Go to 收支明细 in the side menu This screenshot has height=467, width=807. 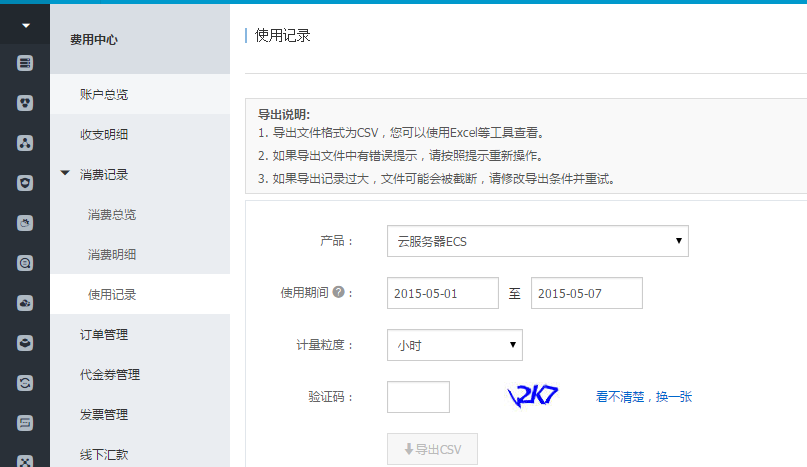(x=104, y=134)
